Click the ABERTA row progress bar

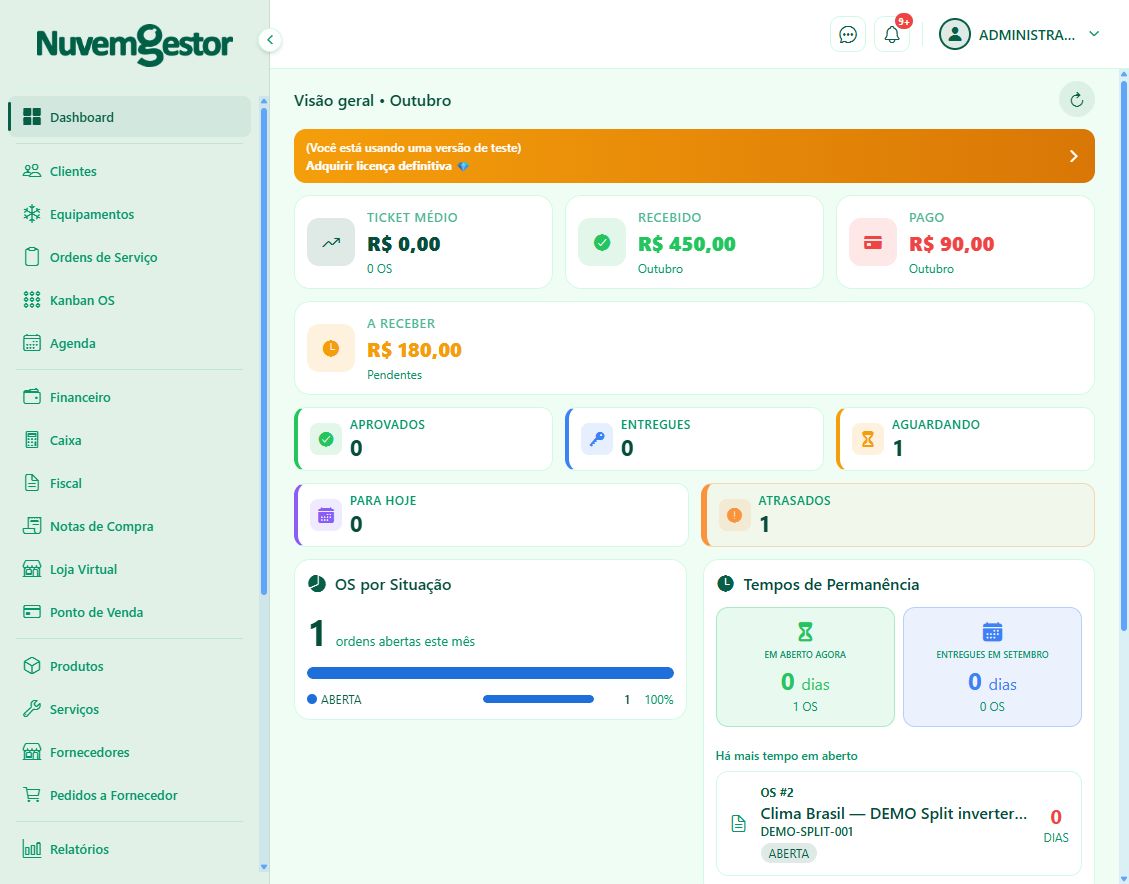pyautogui.click(x=539, y=699)
